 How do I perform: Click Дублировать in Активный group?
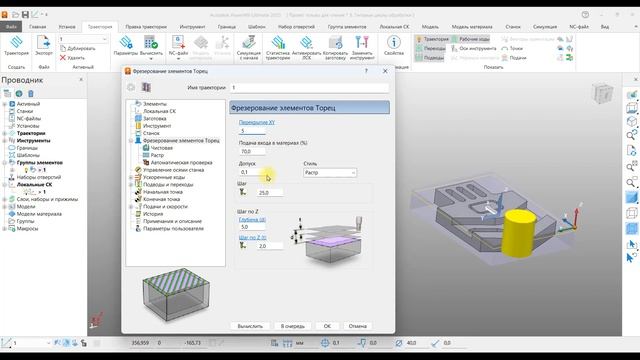(x=78, y=48)
